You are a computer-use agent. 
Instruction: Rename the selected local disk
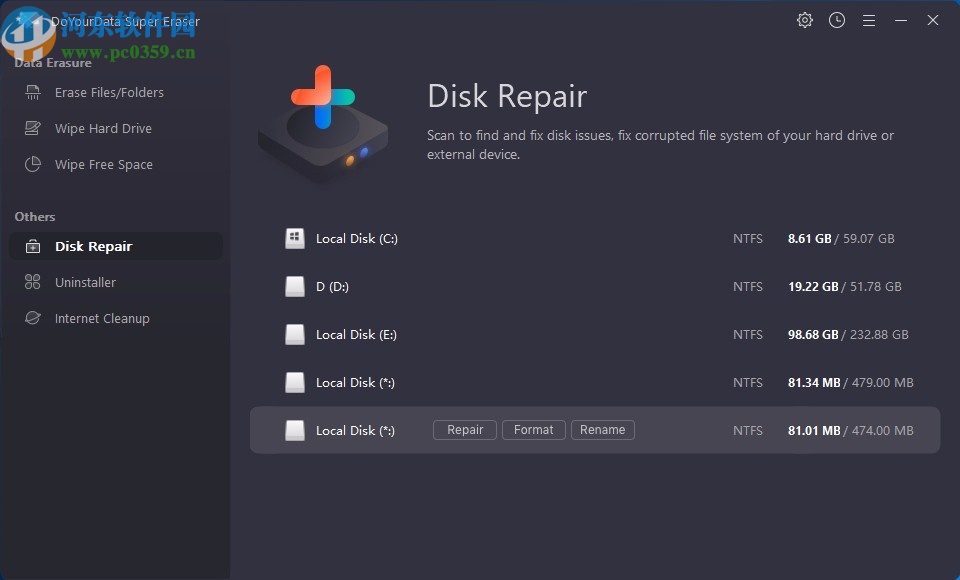pos(603,430)
